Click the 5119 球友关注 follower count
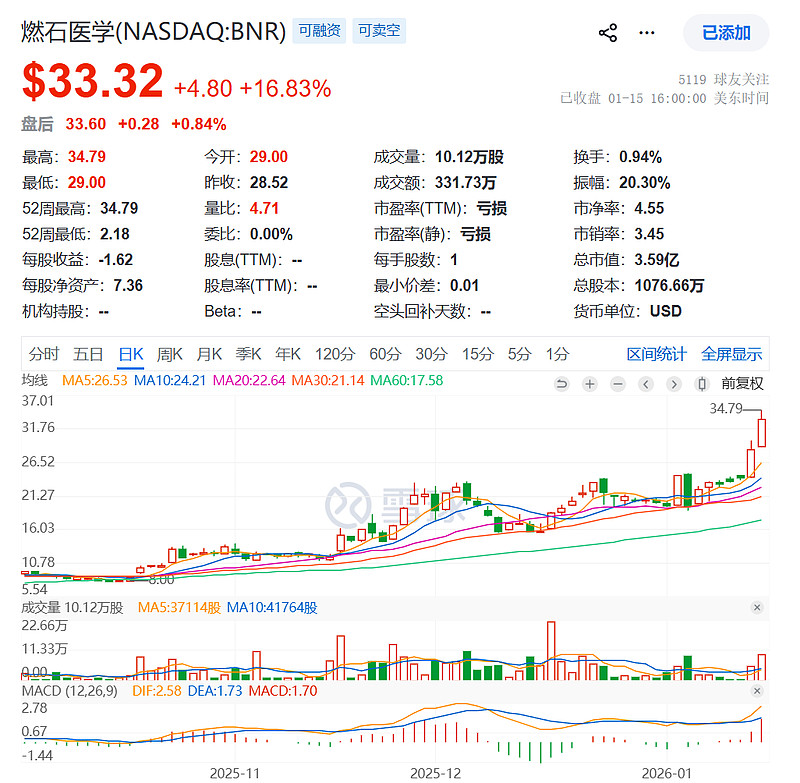The height and width of the screenshot is (783, 800). pyautogui.click(x=723, y=80)
